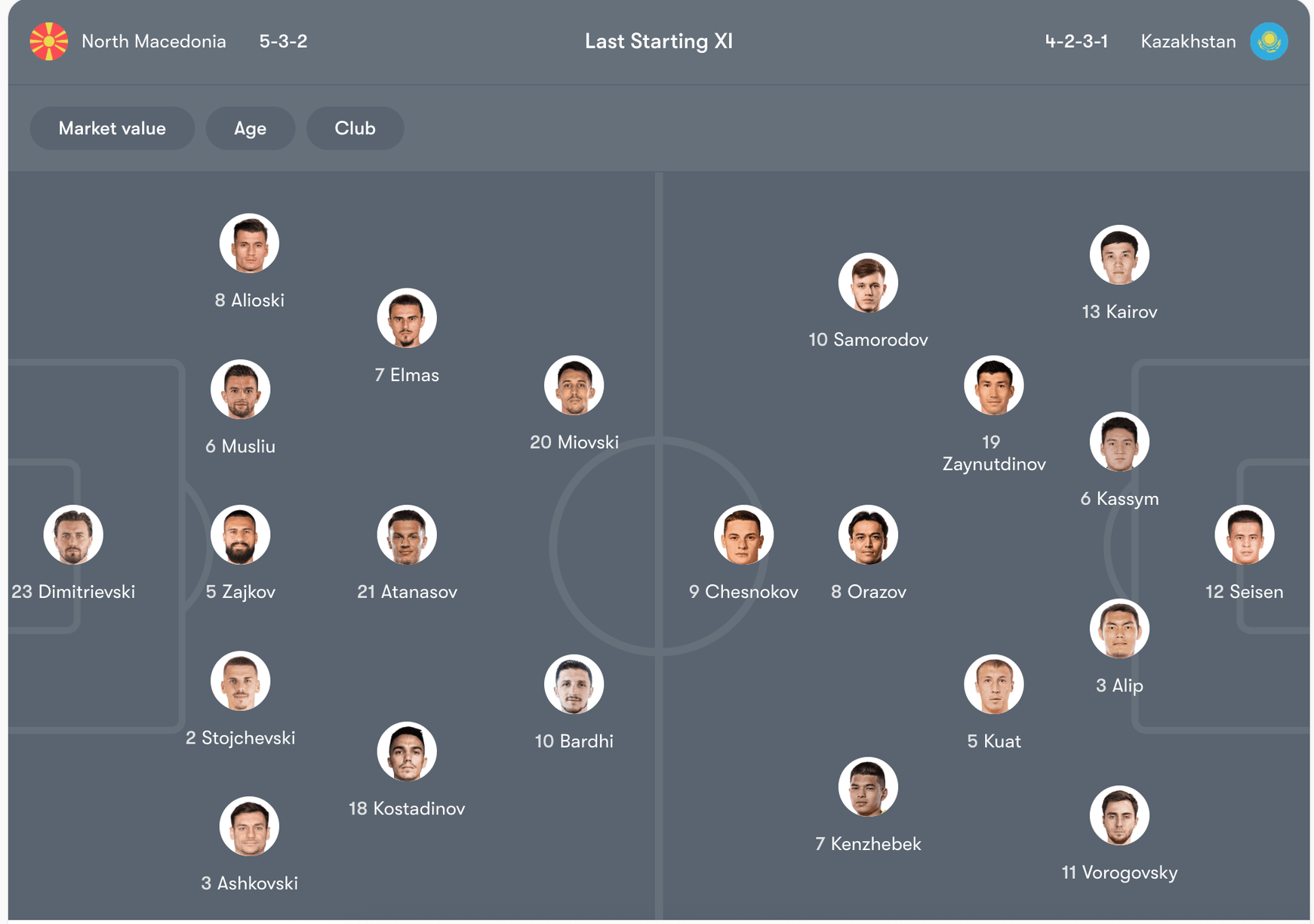Image resolution: width=1314 pixels, height=924 pixels.
Task: Click the 5-3-2 formation label
Action: (x=283, y=42)
